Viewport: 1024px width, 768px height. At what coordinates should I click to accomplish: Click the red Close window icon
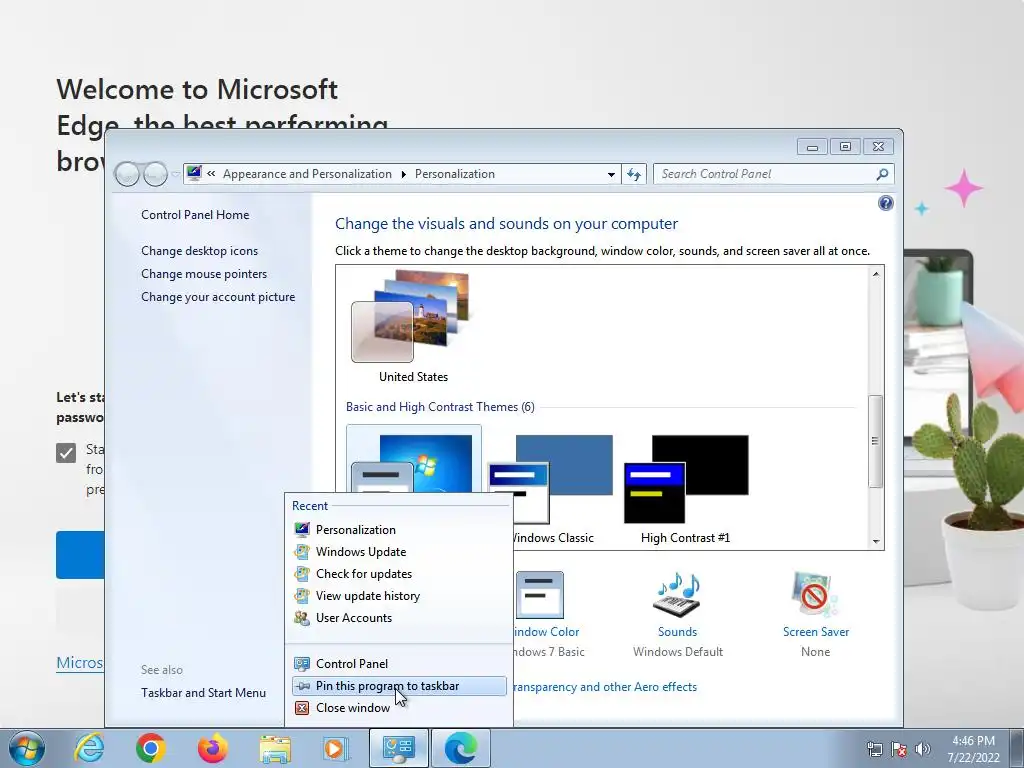tap(302, 708)
